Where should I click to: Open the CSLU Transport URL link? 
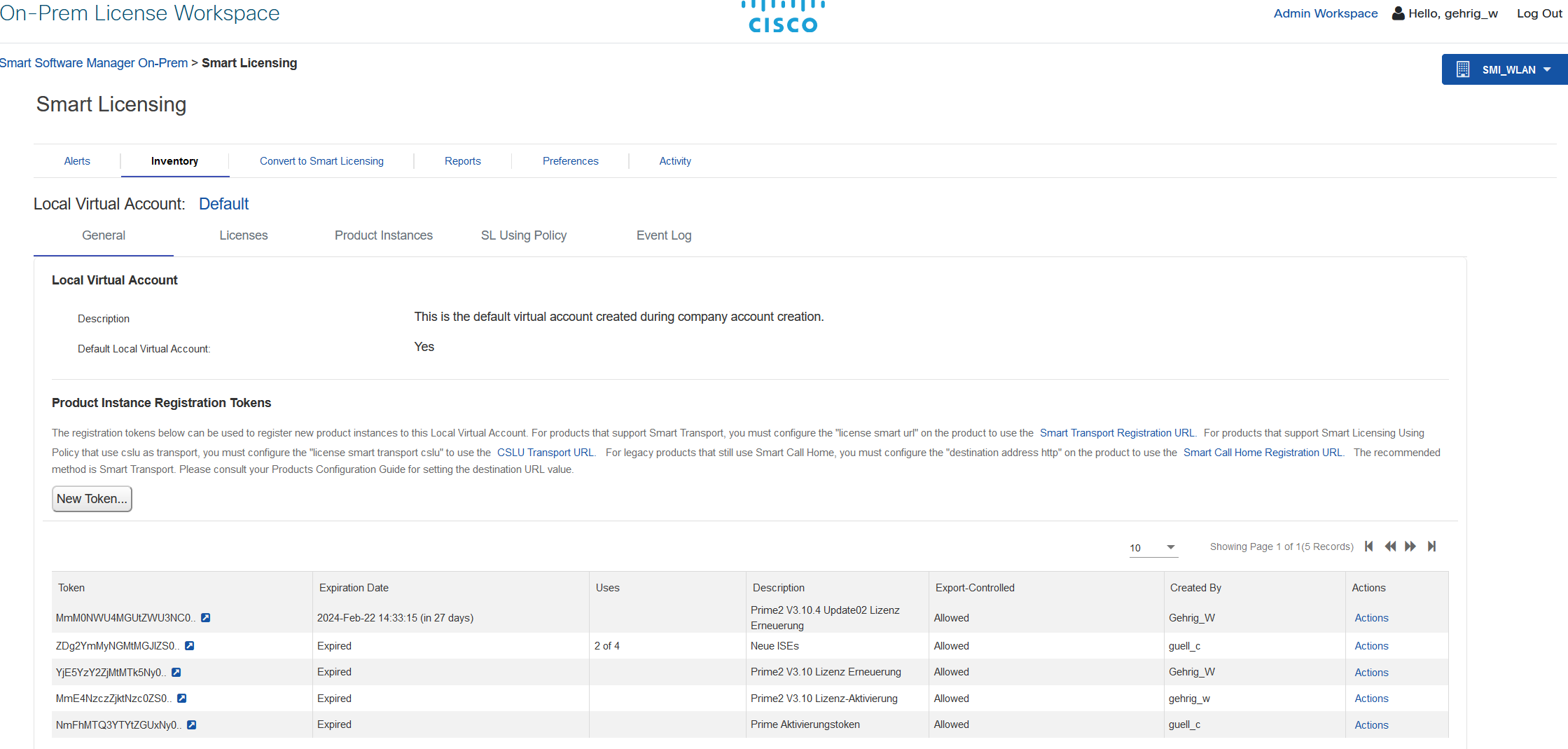pos(545,452)
